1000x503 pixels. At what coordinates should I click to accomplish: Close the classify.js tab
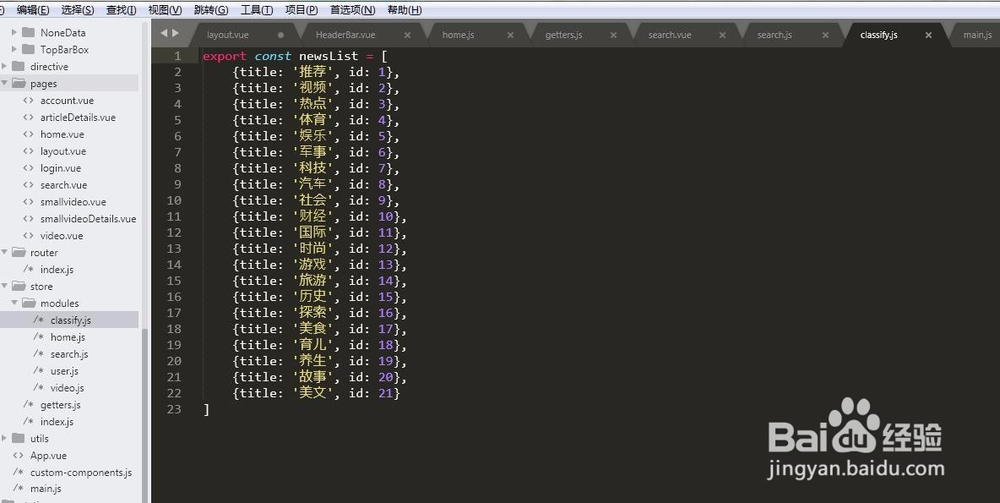click(929, 35)
